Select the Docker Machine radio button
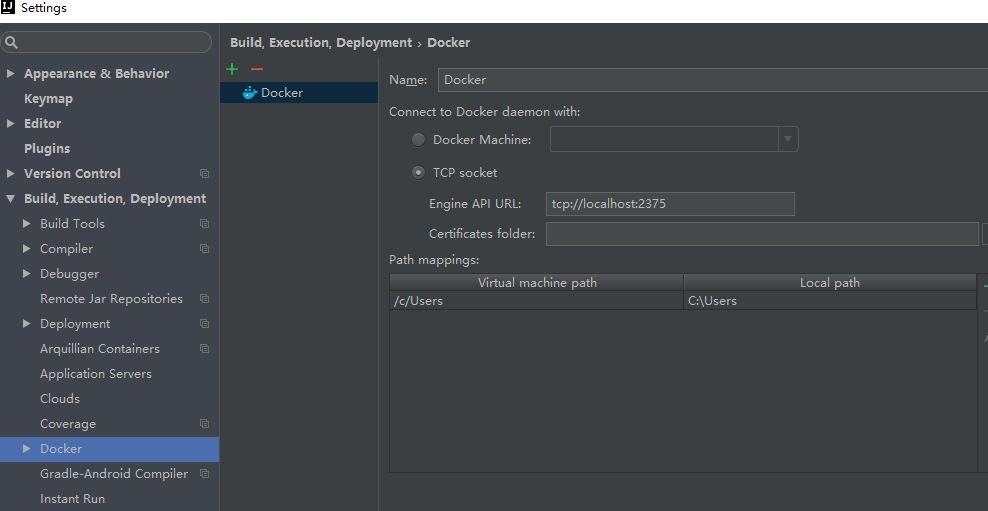988x511 pixels. (x=418, y=140)
